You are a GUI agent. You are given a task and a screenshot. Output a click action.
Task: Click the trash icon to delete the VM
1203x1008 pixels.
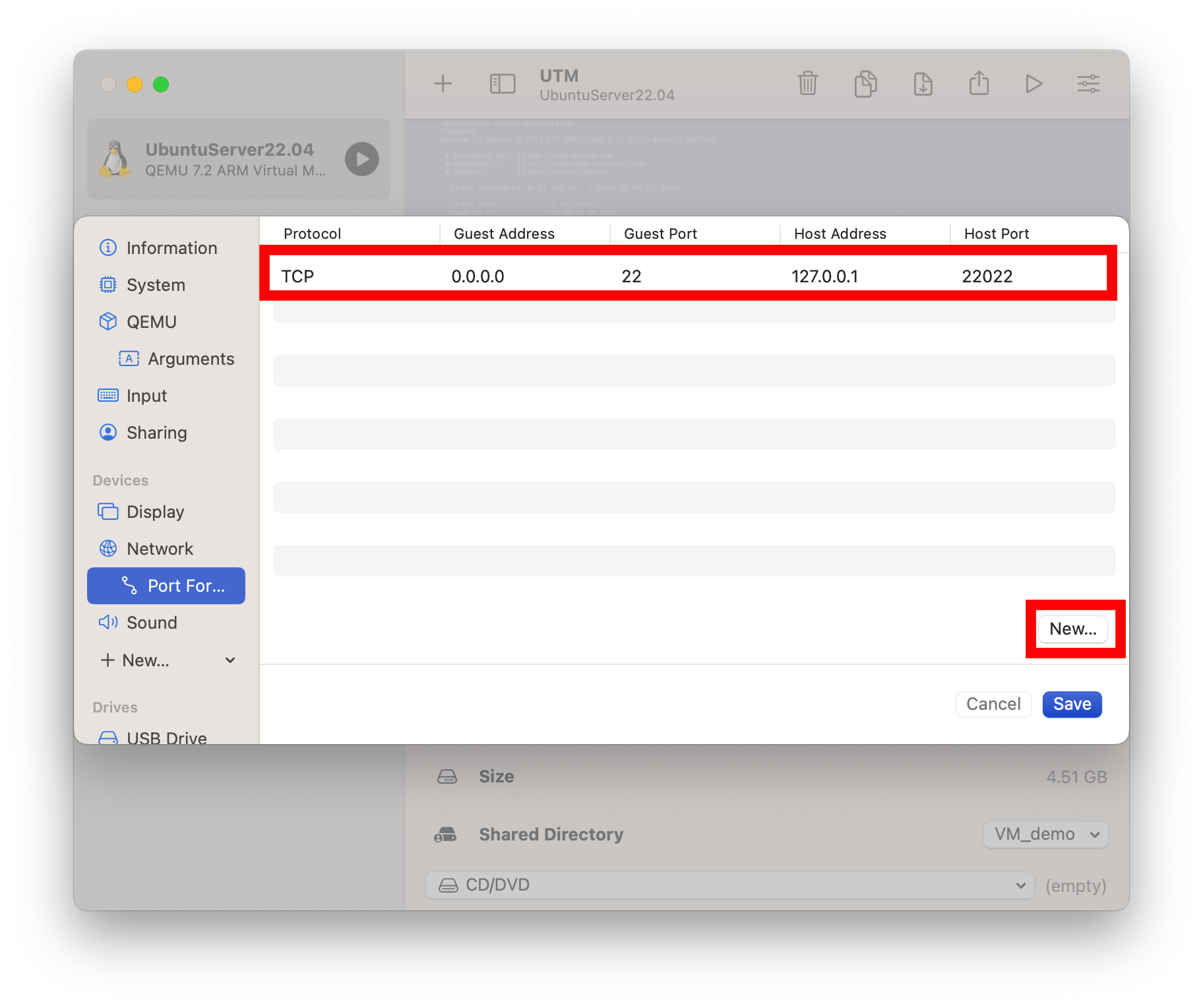coord(808,84)
